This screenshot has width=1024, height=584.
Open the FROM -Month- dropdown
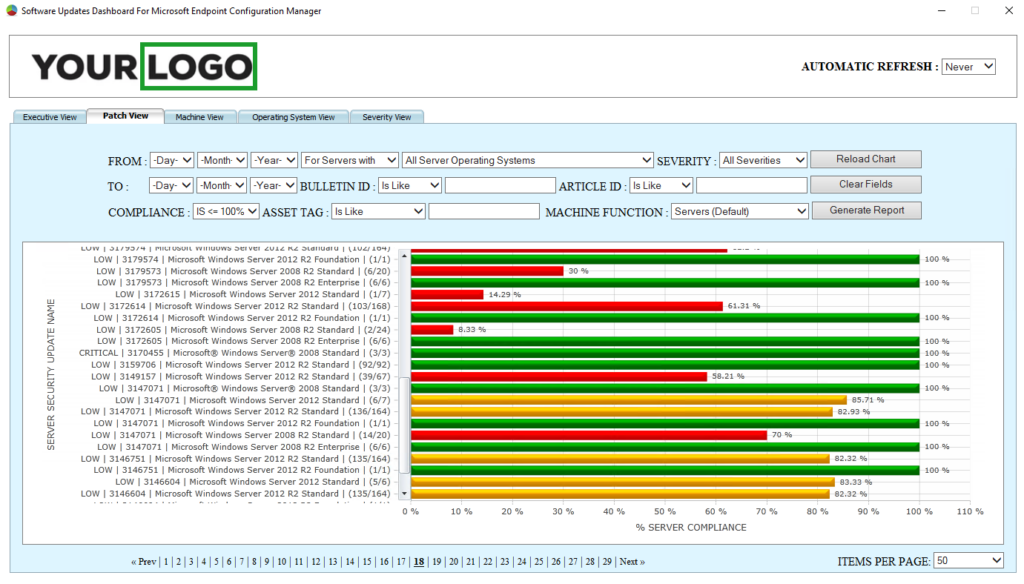222,160
